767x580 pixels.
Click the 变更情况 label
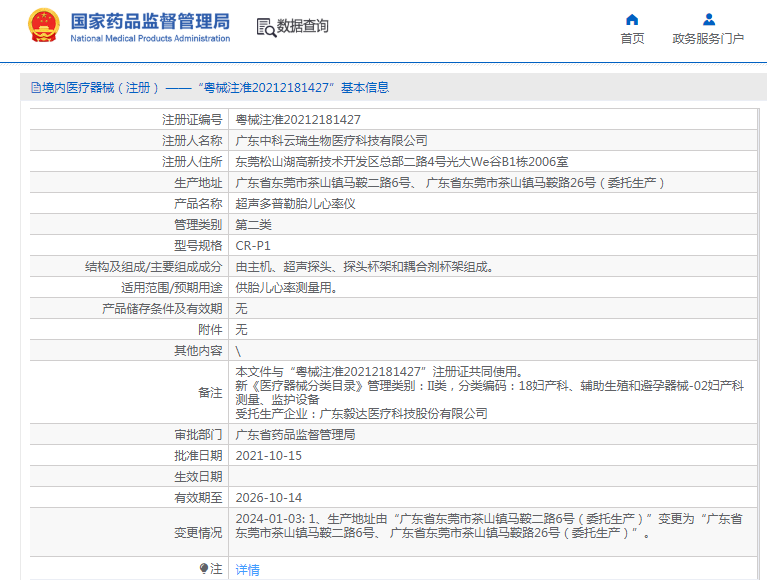[x=198, y=533]
